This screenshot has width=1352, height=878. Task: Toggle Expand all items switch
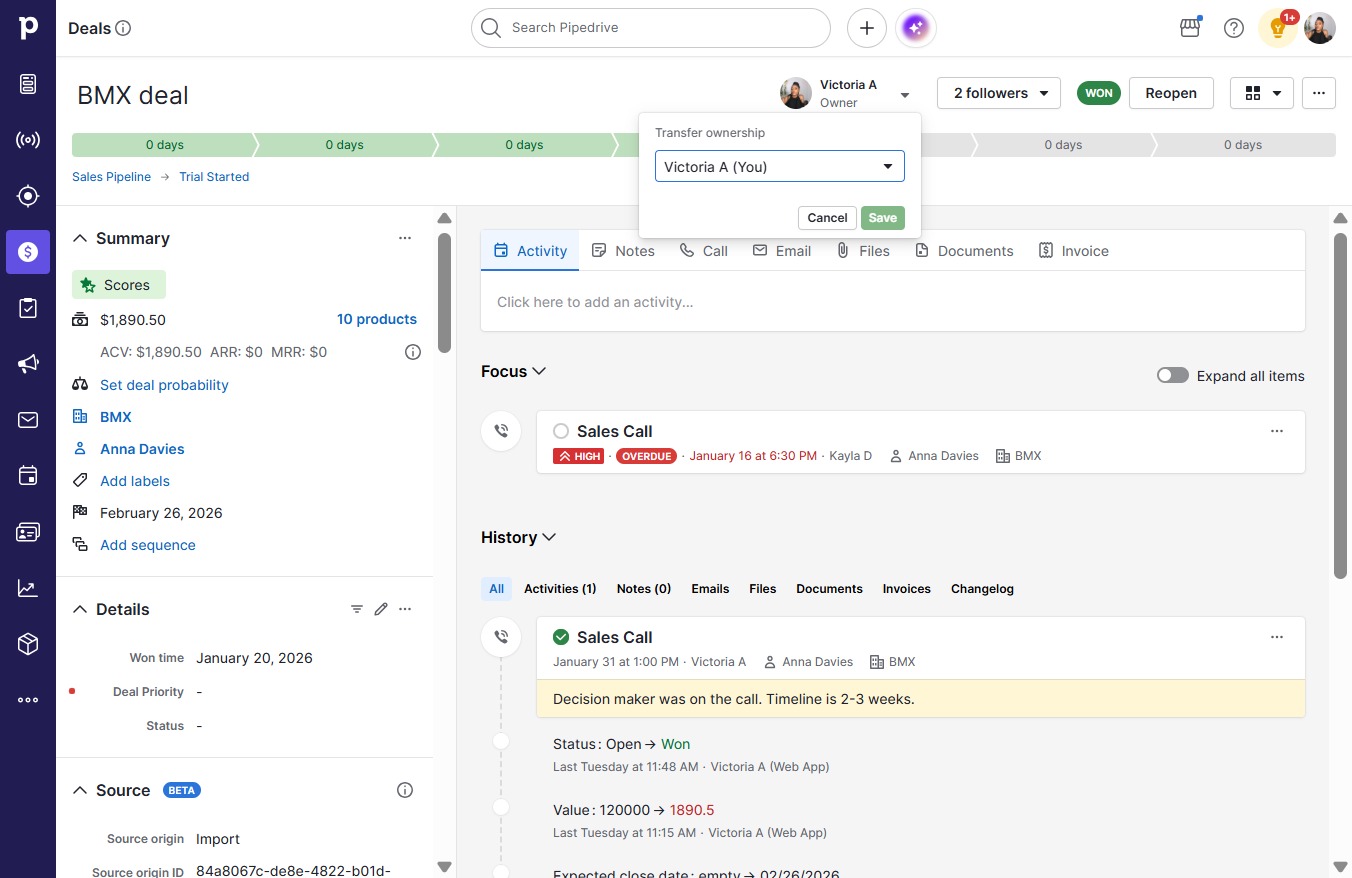coord(1173,376)
